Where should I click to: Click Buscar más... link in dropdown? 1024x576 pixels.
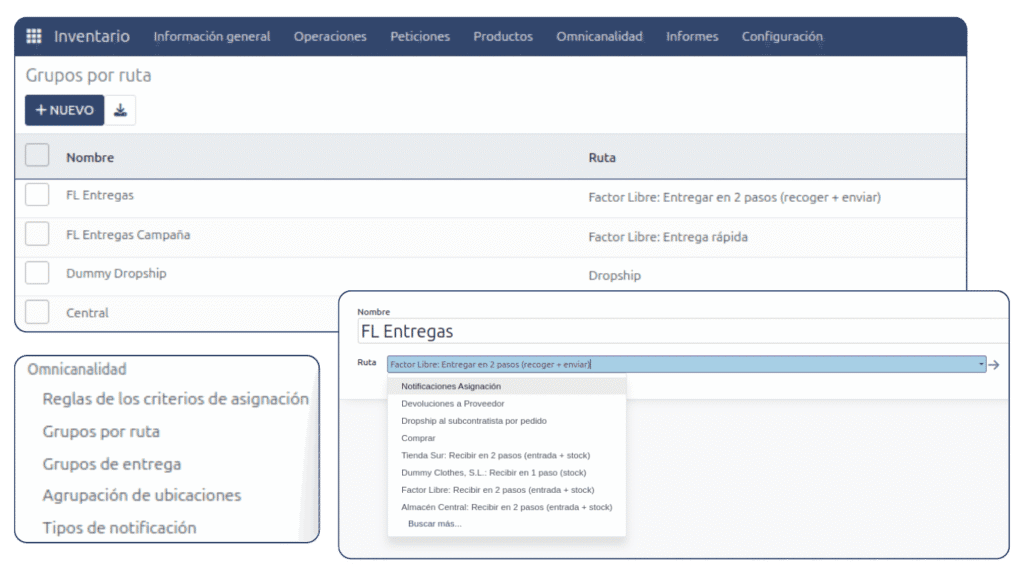[434, 524]
